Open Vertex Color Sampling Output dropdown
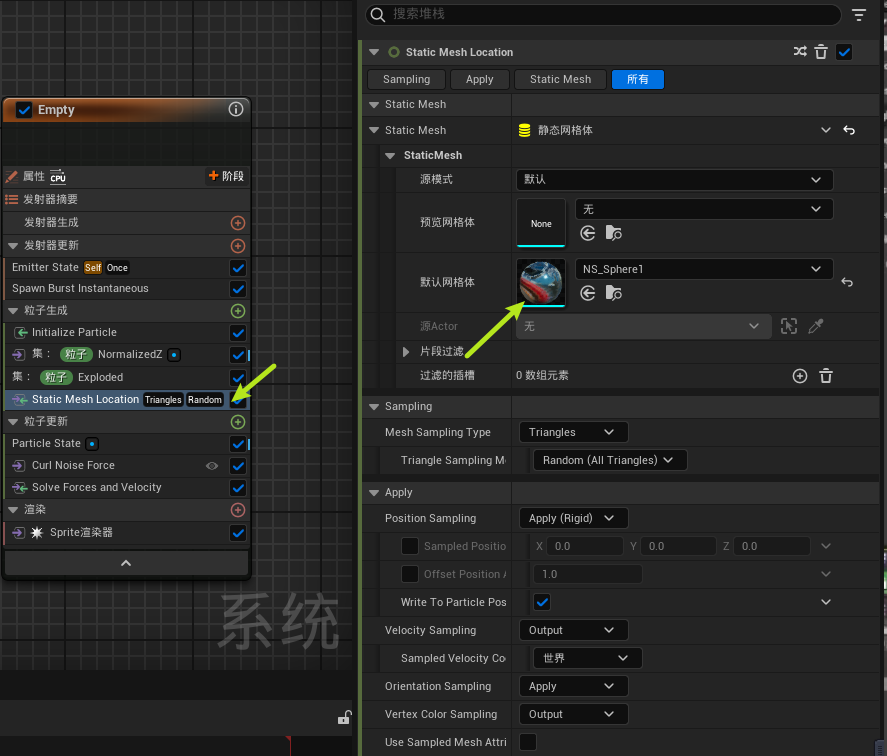887x756 pixels. pyautogui.click(x=573, y=714)
